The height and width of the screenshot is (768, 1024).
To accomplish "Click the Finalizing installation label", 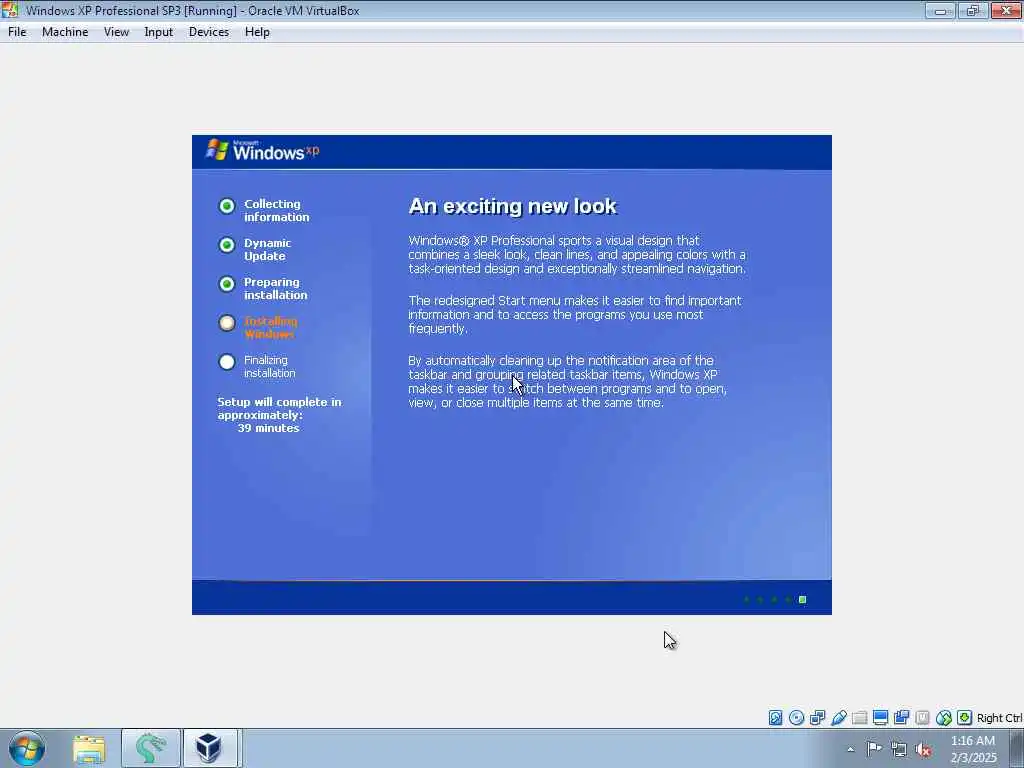I will tap(270, 366).
